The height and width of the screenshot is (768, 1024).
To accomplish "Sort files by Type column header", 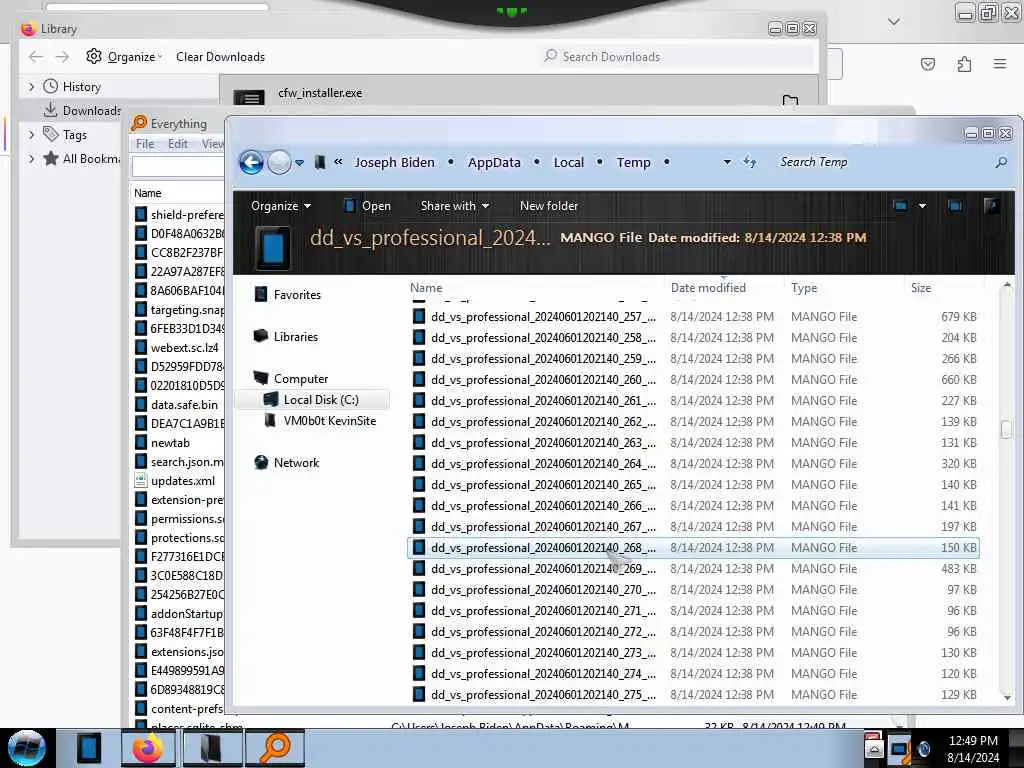I will coord(804,287).
